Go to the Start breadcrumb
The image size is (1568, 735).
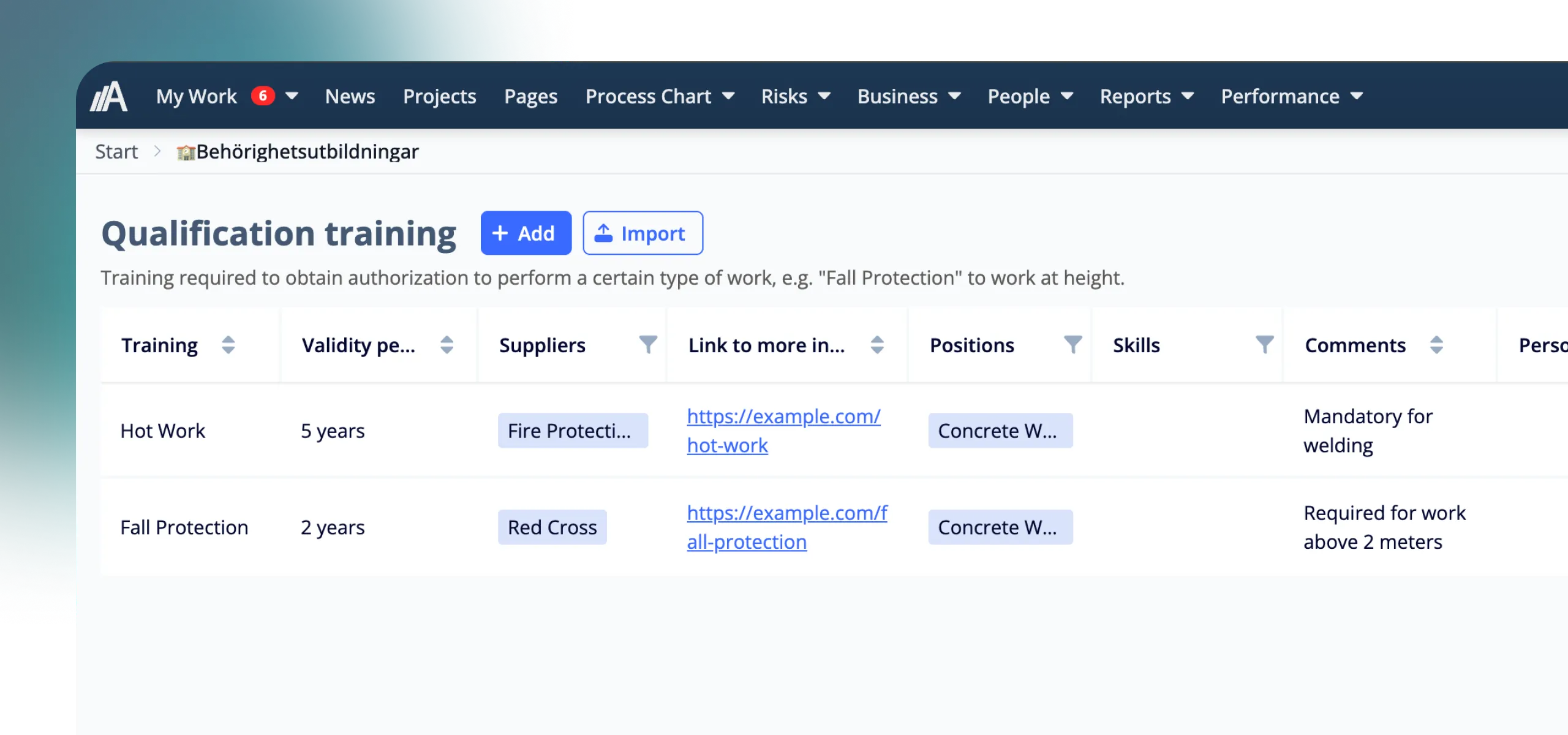116,152
